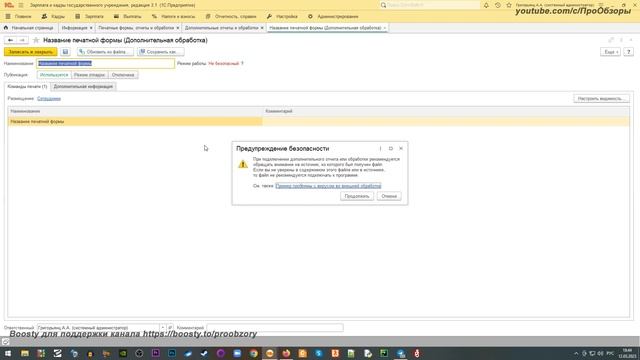This screenshot has width=640, height=360.
Task: Click the Наименование input field
Action: (106, 63)
